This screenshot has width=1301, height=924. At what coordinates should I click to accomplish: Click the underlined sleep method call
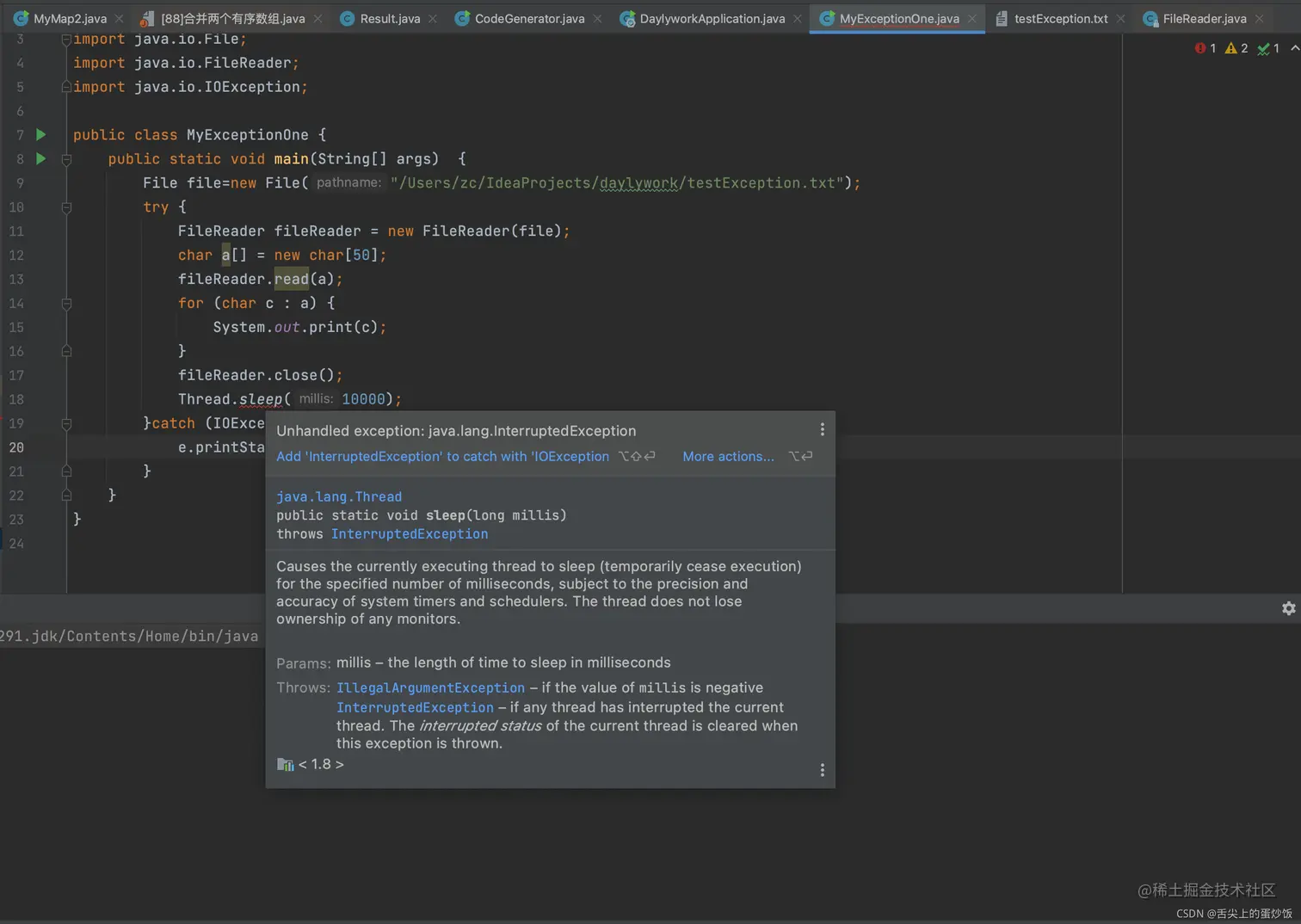(x=260, y=399)
